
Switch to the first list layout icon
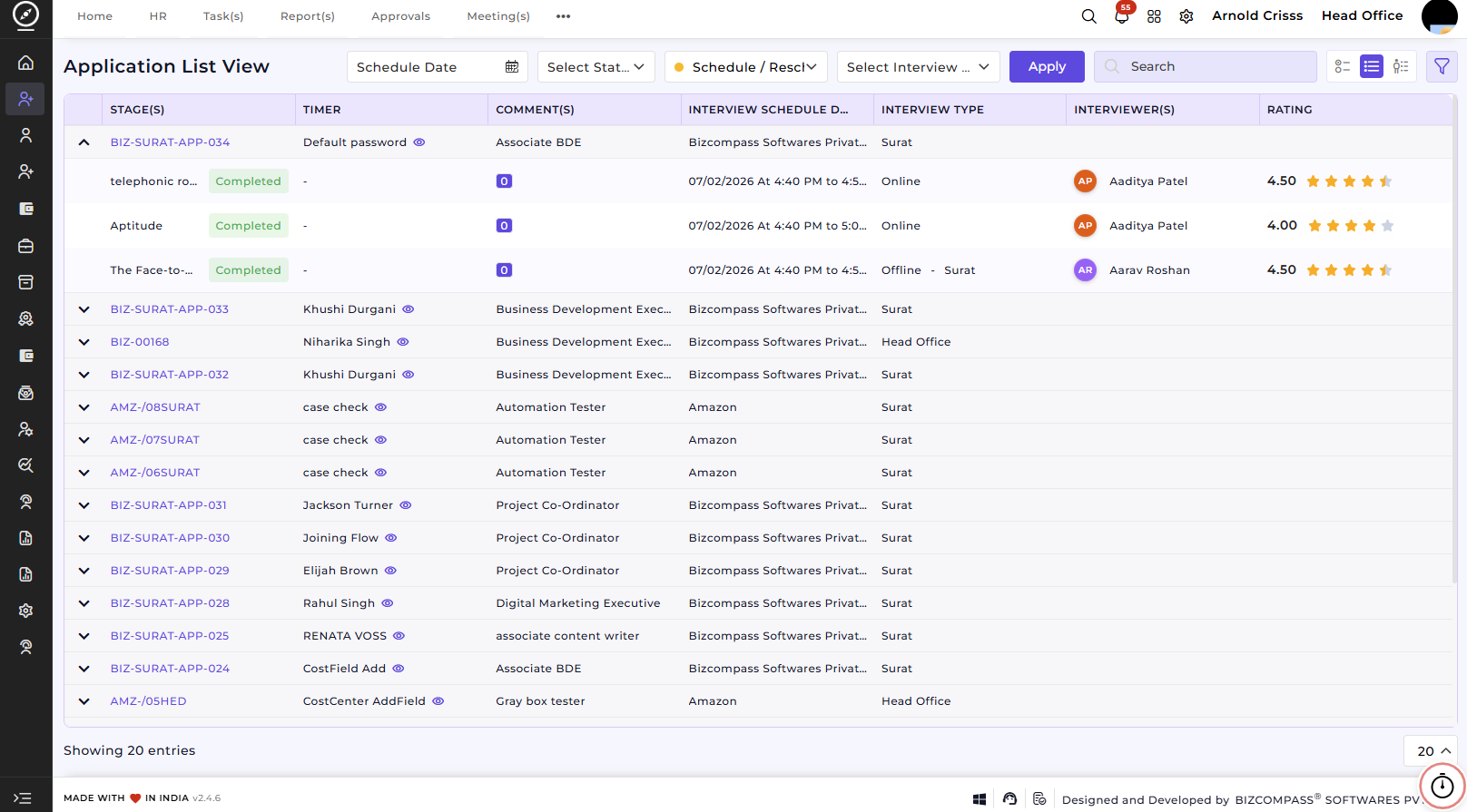coord(1343,66)
